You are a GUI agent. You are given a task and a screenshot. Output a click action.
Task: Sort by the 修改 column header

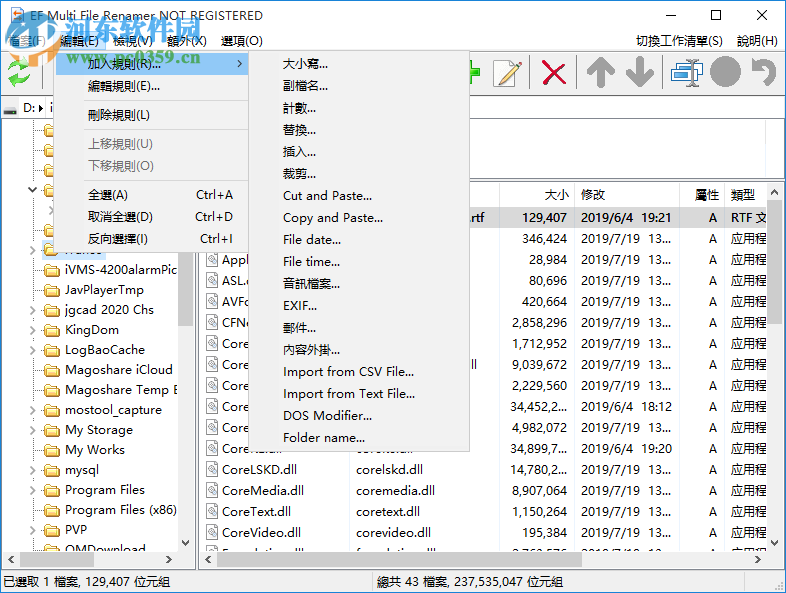click(627, 195)
